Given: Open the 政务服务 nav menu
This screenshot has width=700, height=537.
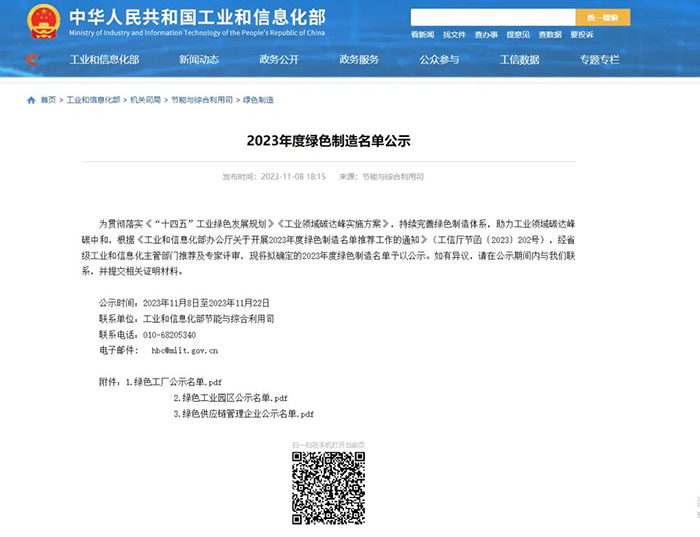Looking at the screenshot, I should (x=359, y=59).
